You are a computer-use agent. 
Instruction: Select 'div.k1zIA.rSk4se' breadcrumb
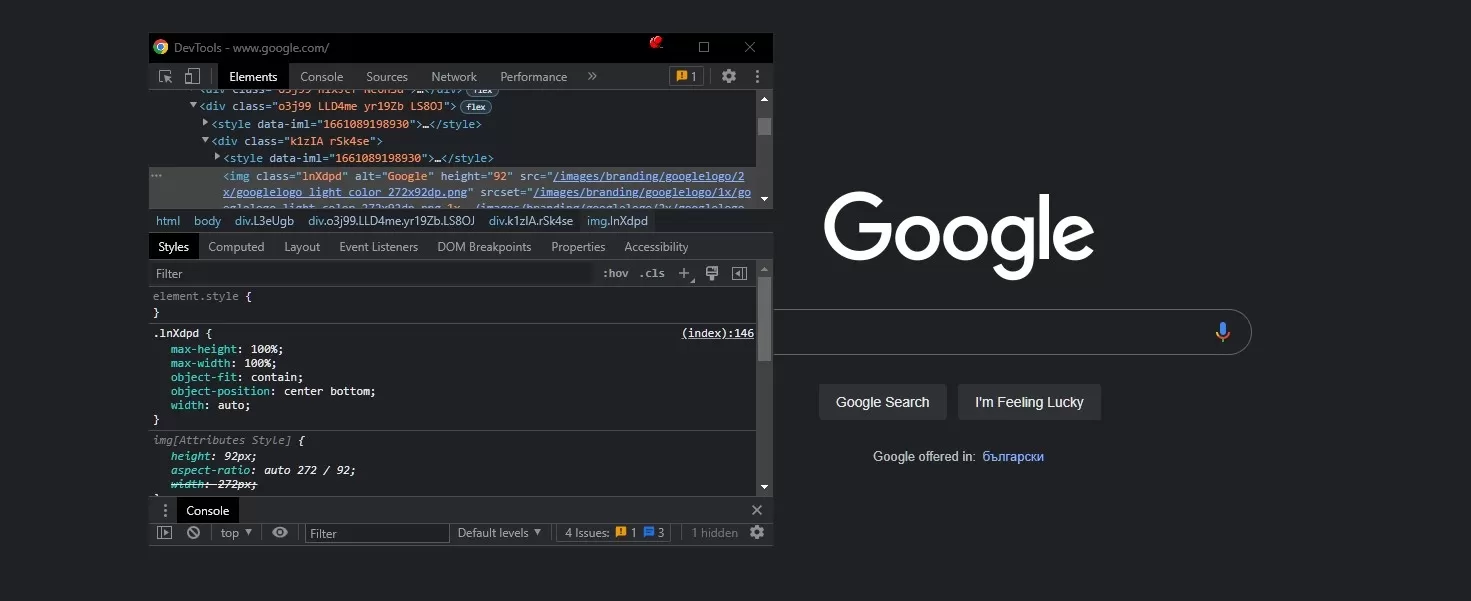click(531, 221)
